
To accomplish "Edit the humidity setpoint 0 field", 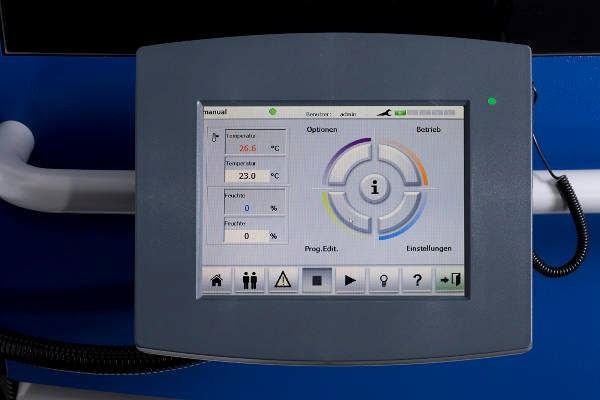I will pos(247,236).
